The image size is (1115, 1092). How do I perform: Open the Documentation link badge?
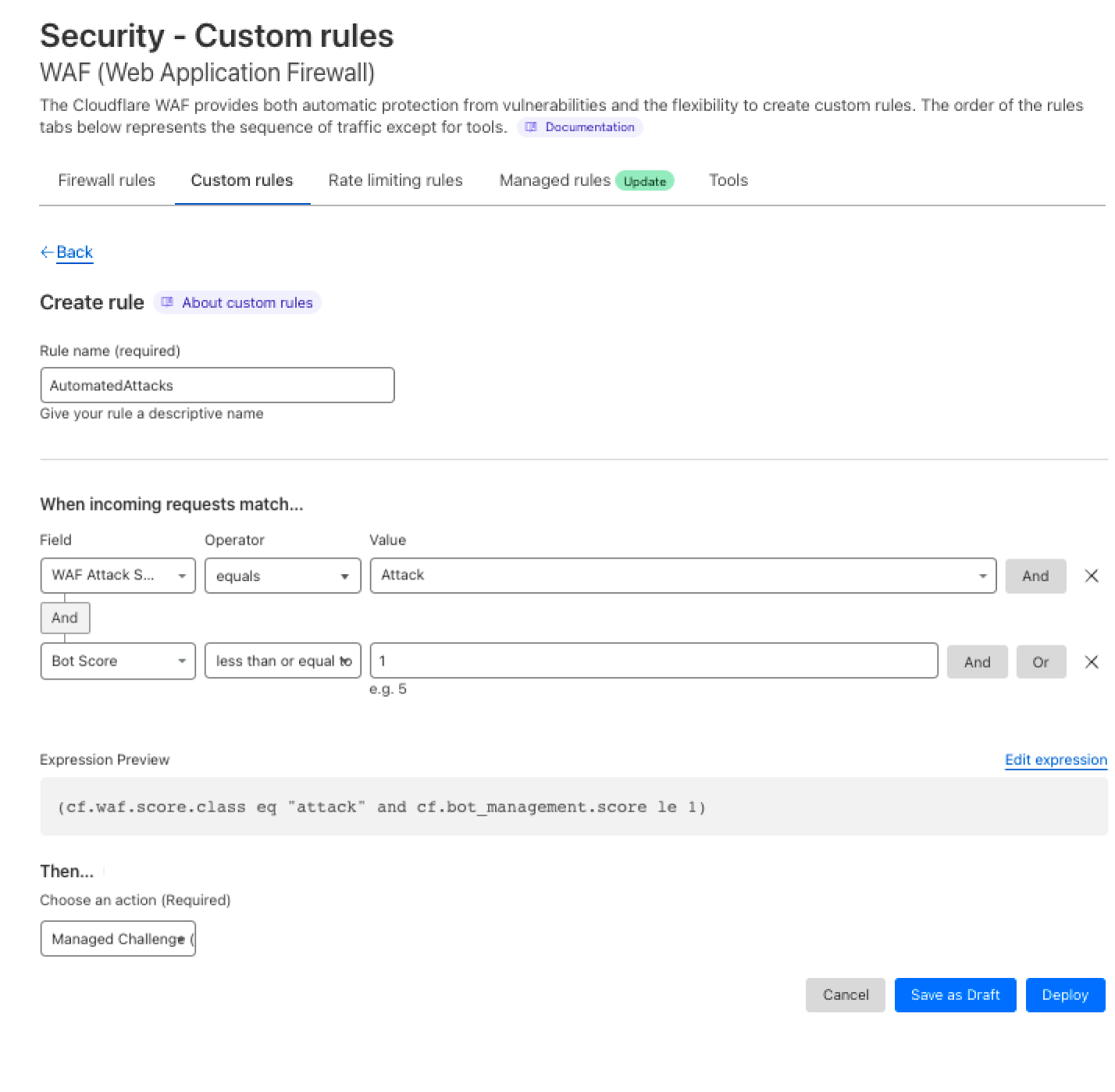pos(580,127)
